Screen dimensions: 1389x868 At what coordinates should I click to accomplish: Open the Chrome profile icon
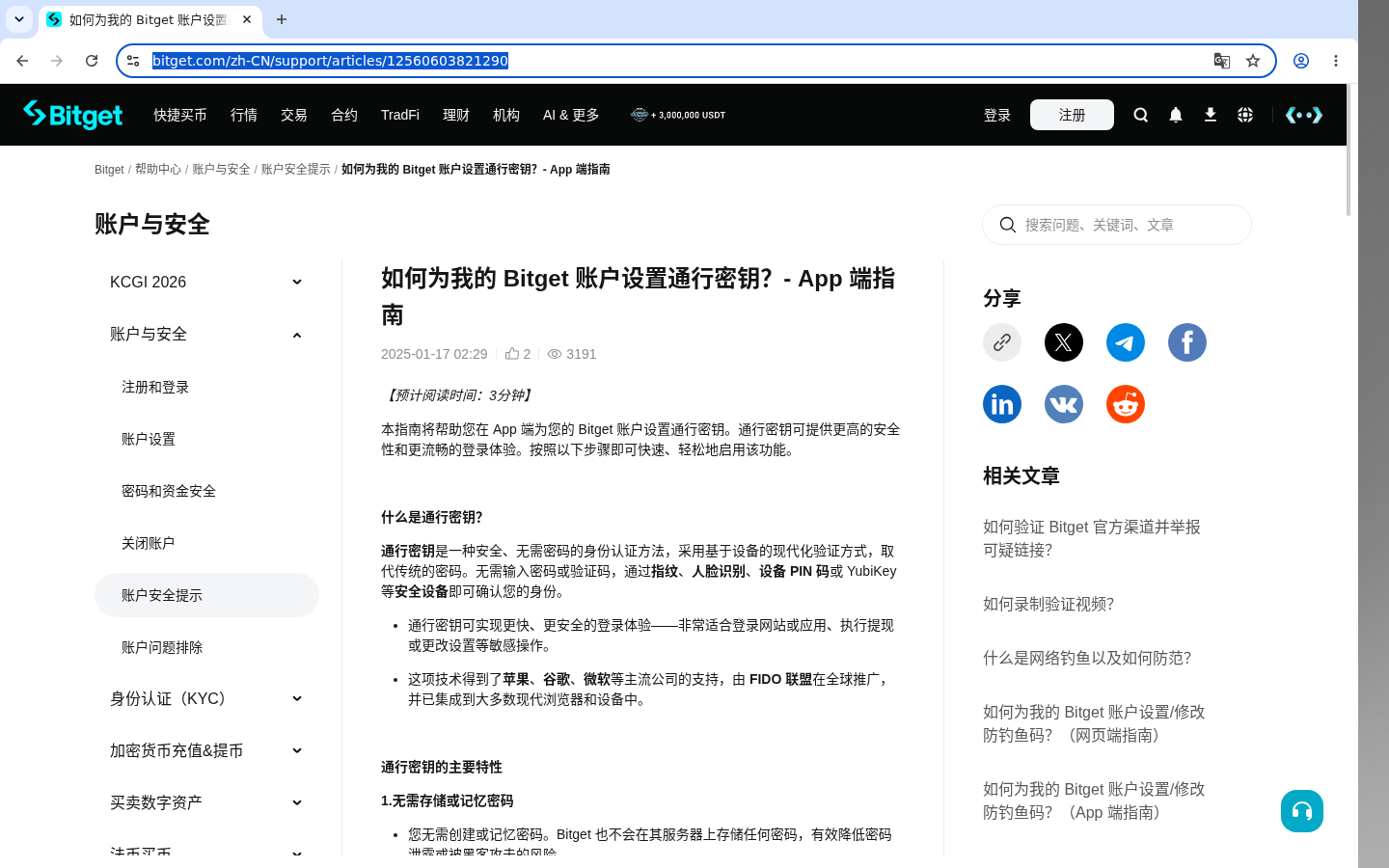tap(1301, 61)
